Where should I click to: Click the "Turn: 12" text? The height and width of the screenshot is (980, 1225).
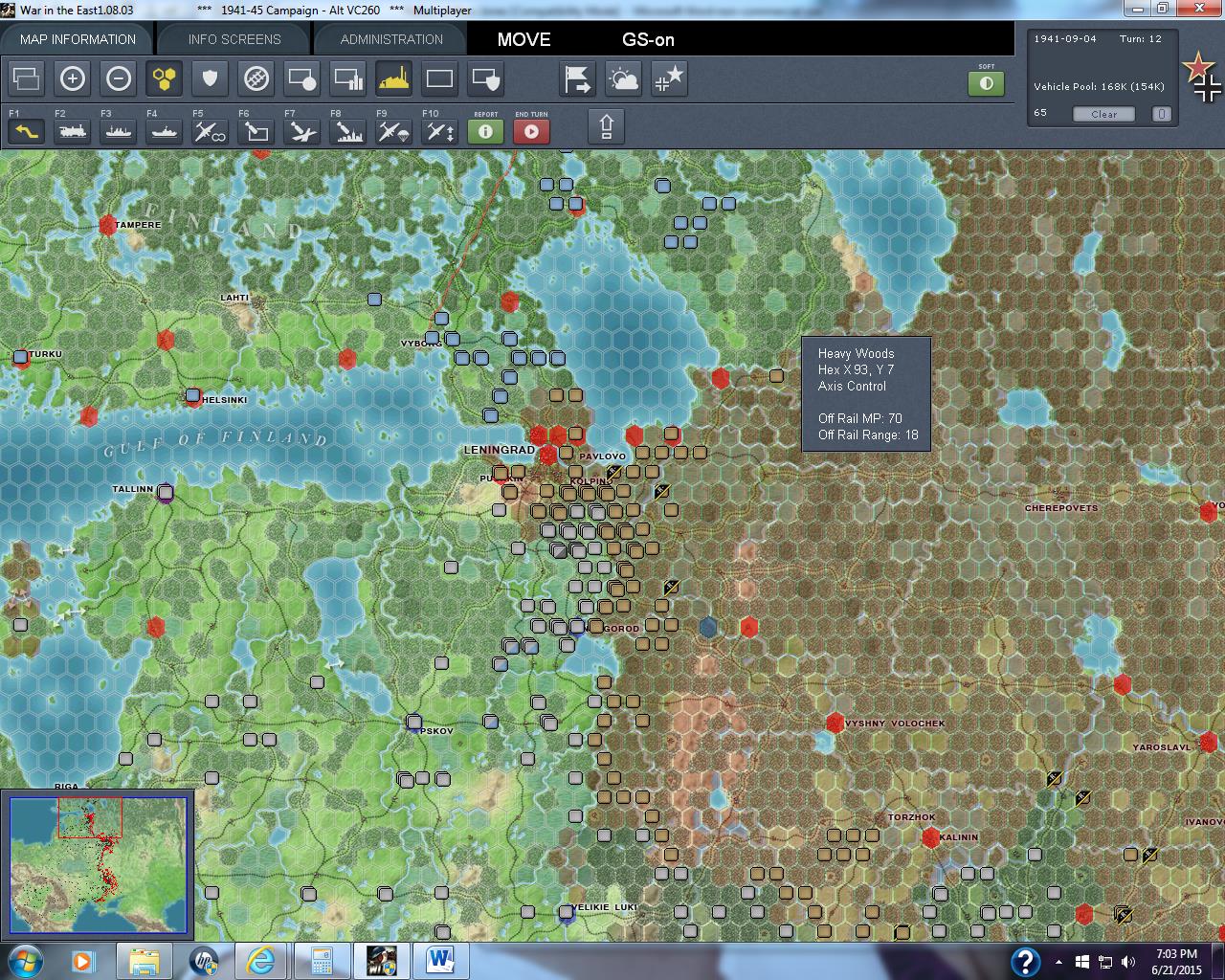[1141, 39]
